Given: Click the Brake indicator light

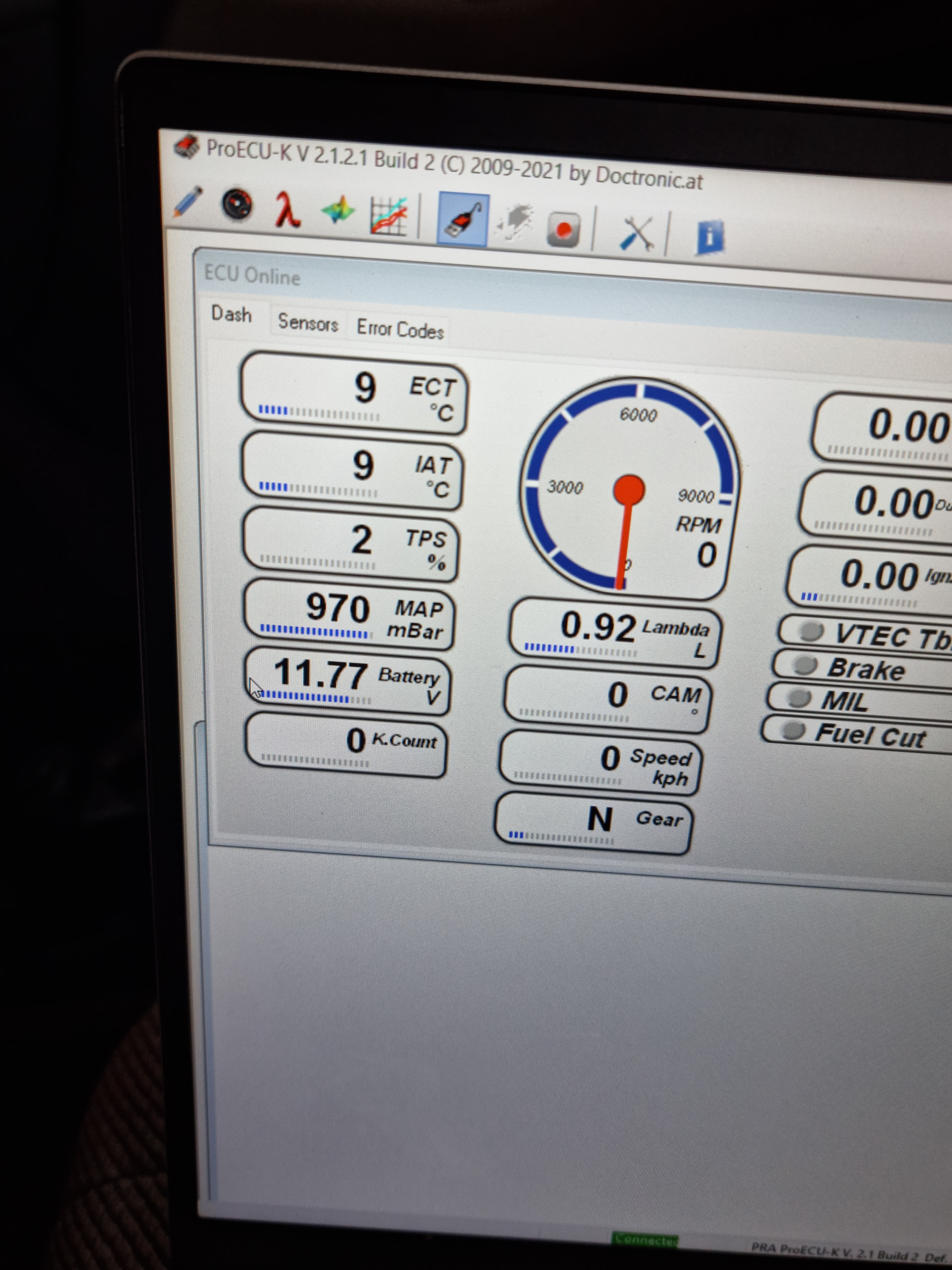Looking at the screenshot, I should coord(805,665).
